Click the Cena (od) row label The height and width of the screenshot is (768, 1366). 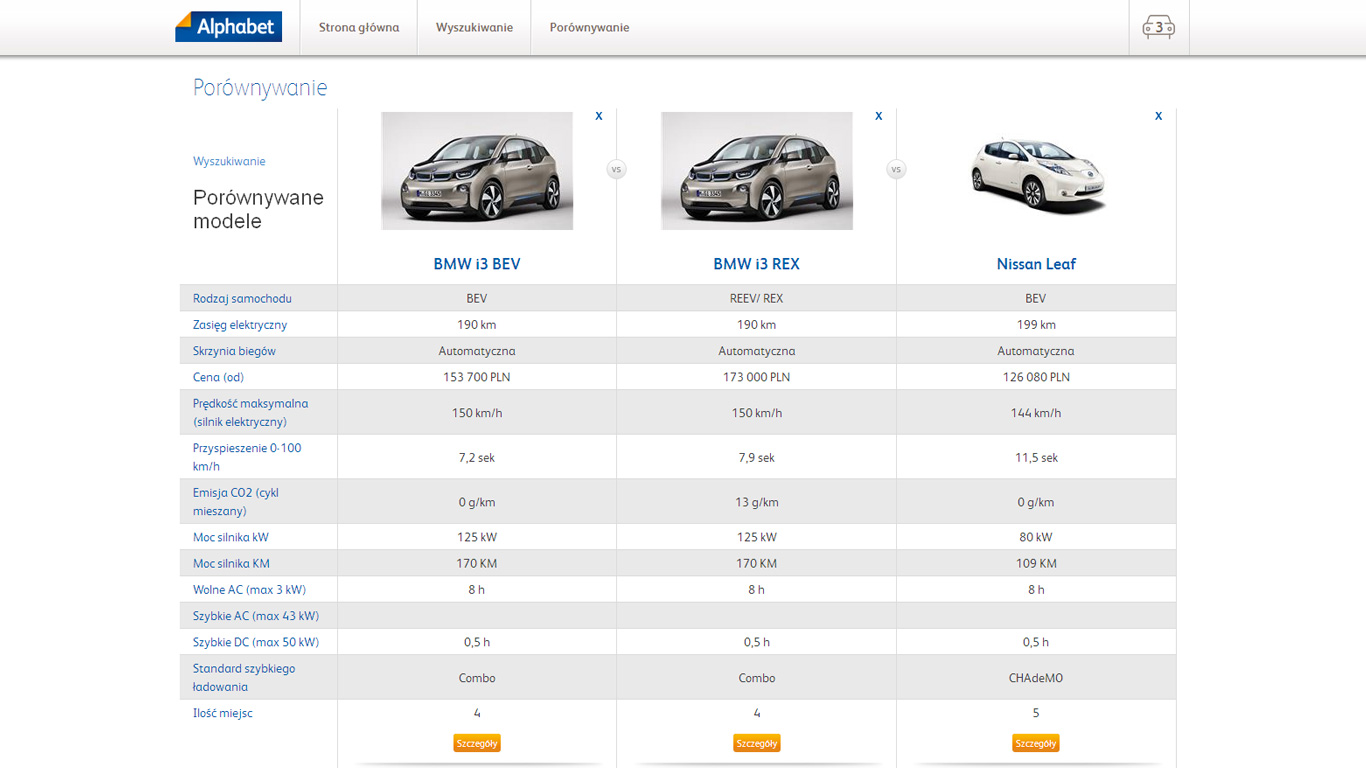[218, 377]
